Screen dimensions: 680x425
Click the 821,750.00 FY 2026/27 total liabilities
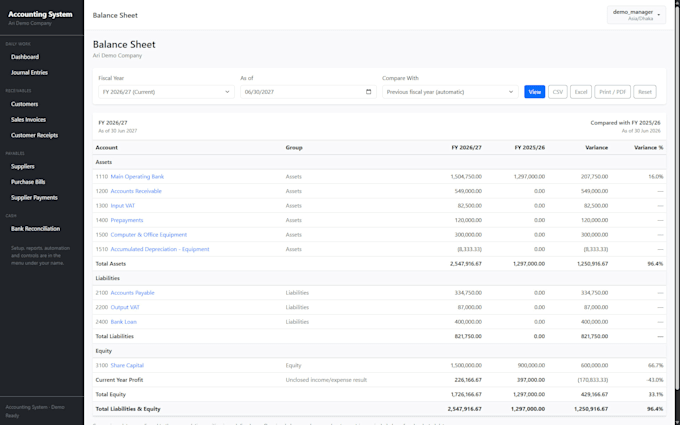(468, 337)
